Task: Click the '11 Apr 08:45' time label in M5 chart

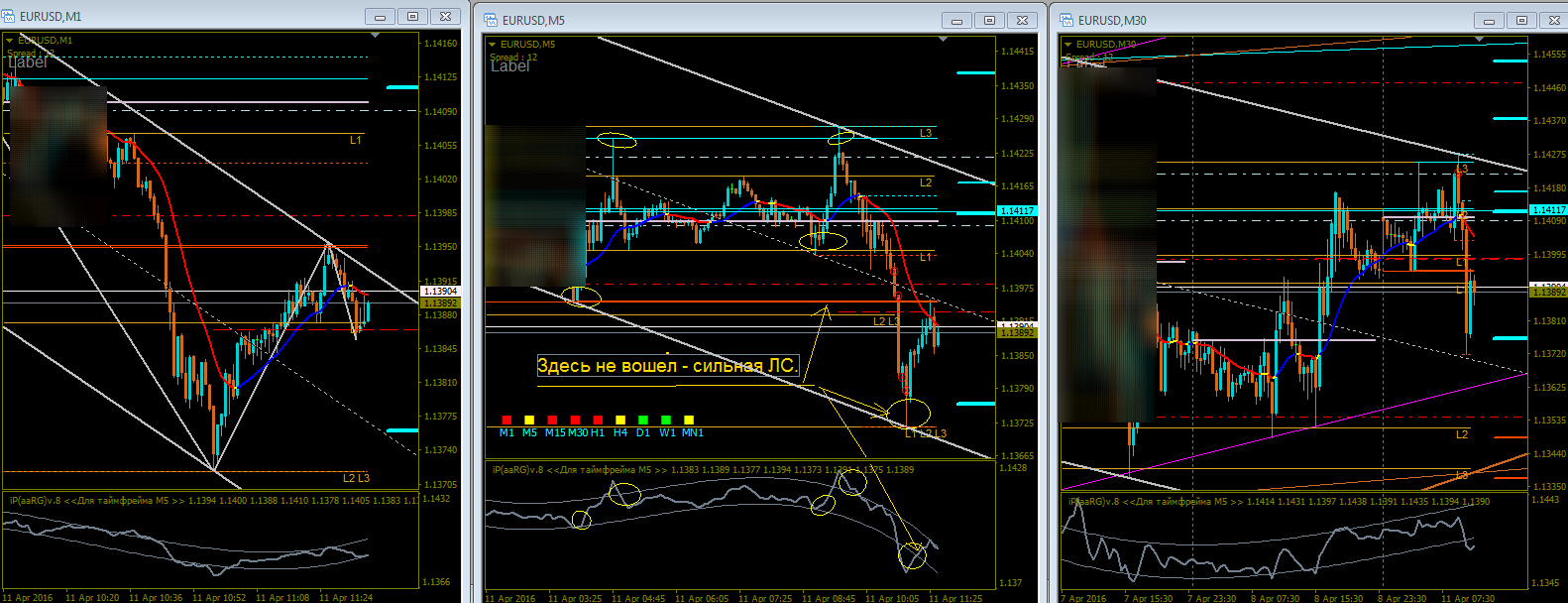Action: click(829, 598)
